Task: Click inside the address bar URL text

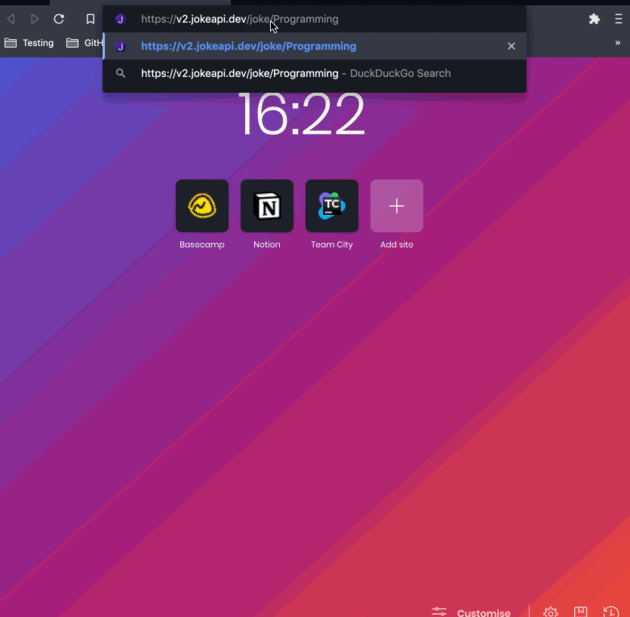Action: tap(239, 19)
